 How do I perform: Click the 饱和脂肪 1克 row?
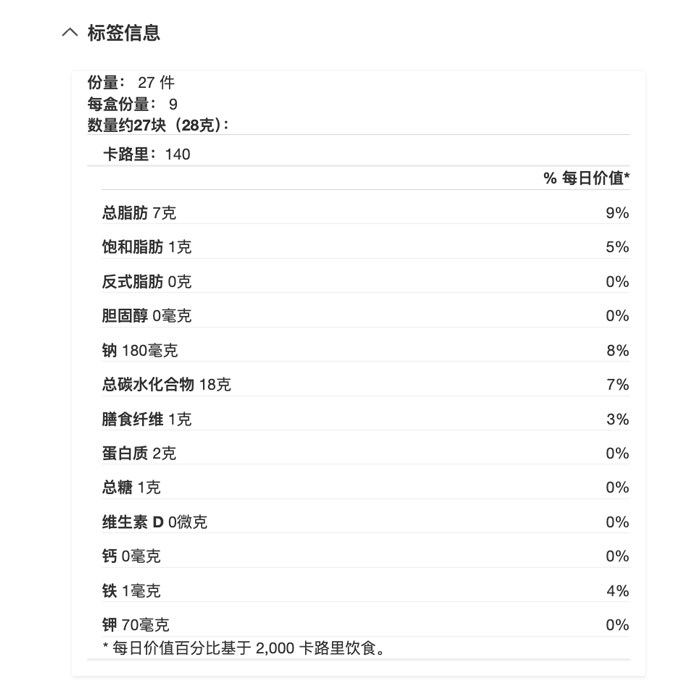click(366, 247)
